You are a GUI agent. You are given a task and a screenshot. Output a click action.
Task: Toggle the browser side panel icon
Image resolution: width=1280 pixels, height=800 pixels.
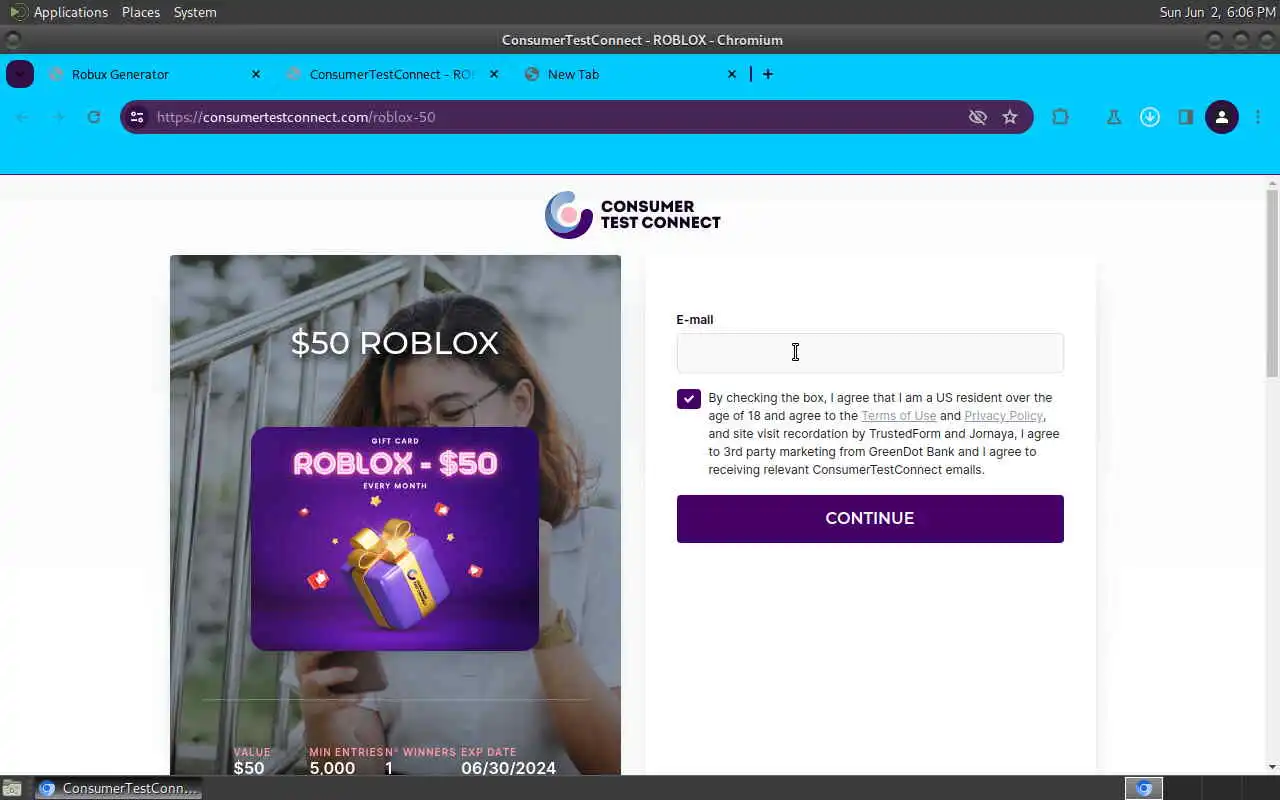(1185, 117)
